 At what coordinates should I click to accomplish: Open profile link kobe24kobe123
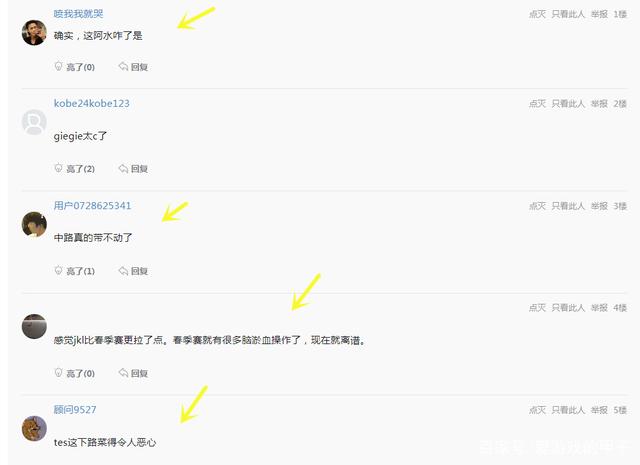click(91, 103)
